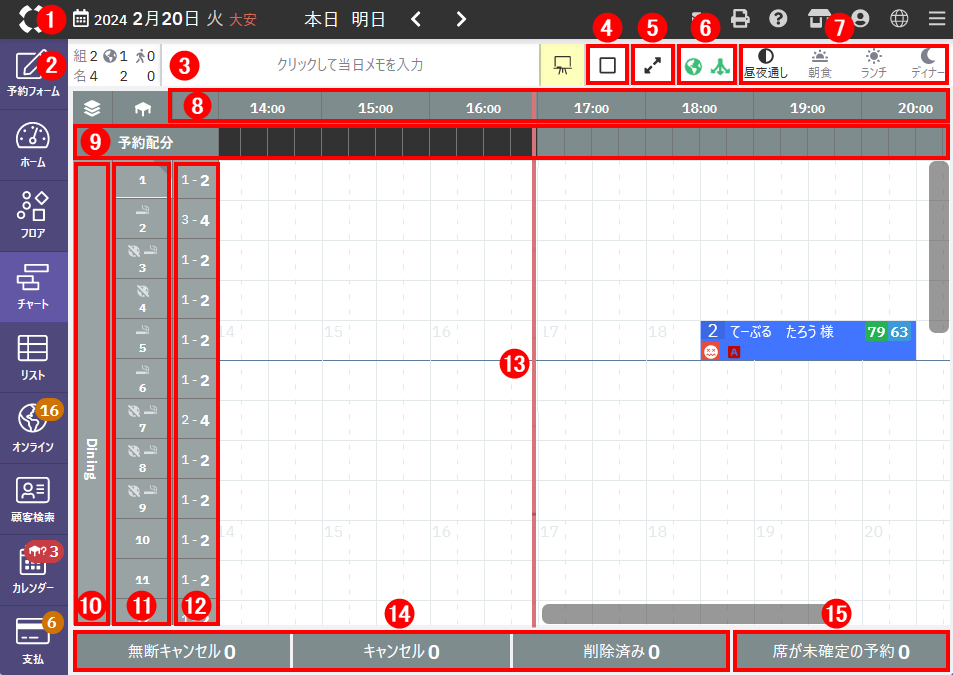Open オンライン reservations in sidebar

33,427
